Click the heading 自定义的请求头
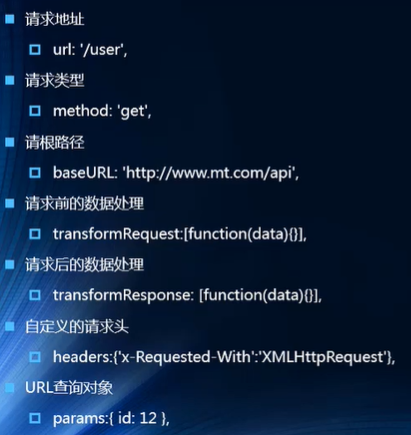 [77, 327]
